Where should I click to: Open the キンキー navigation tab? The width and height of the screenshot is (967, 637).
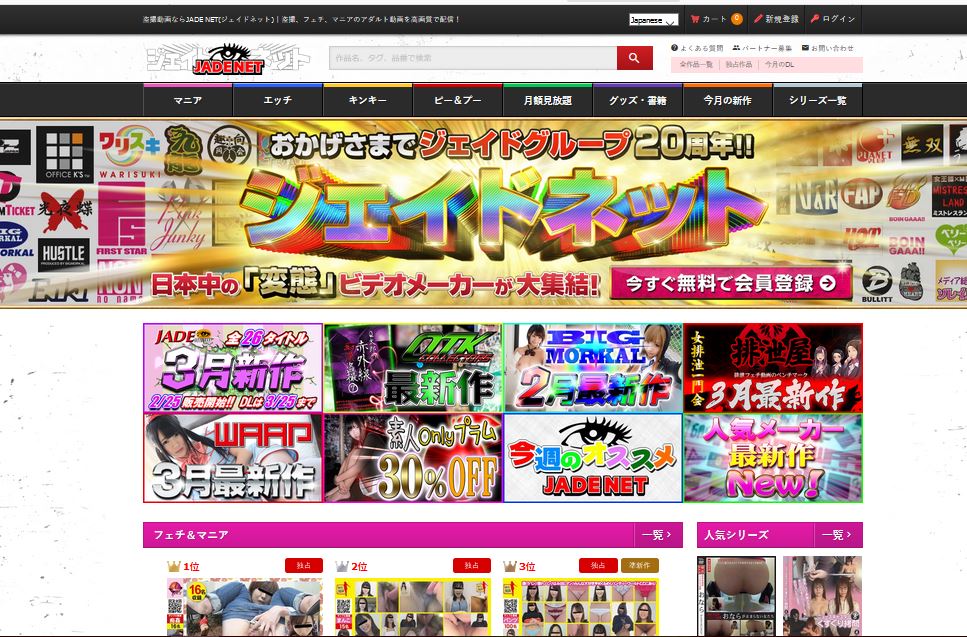click(368, 100)
